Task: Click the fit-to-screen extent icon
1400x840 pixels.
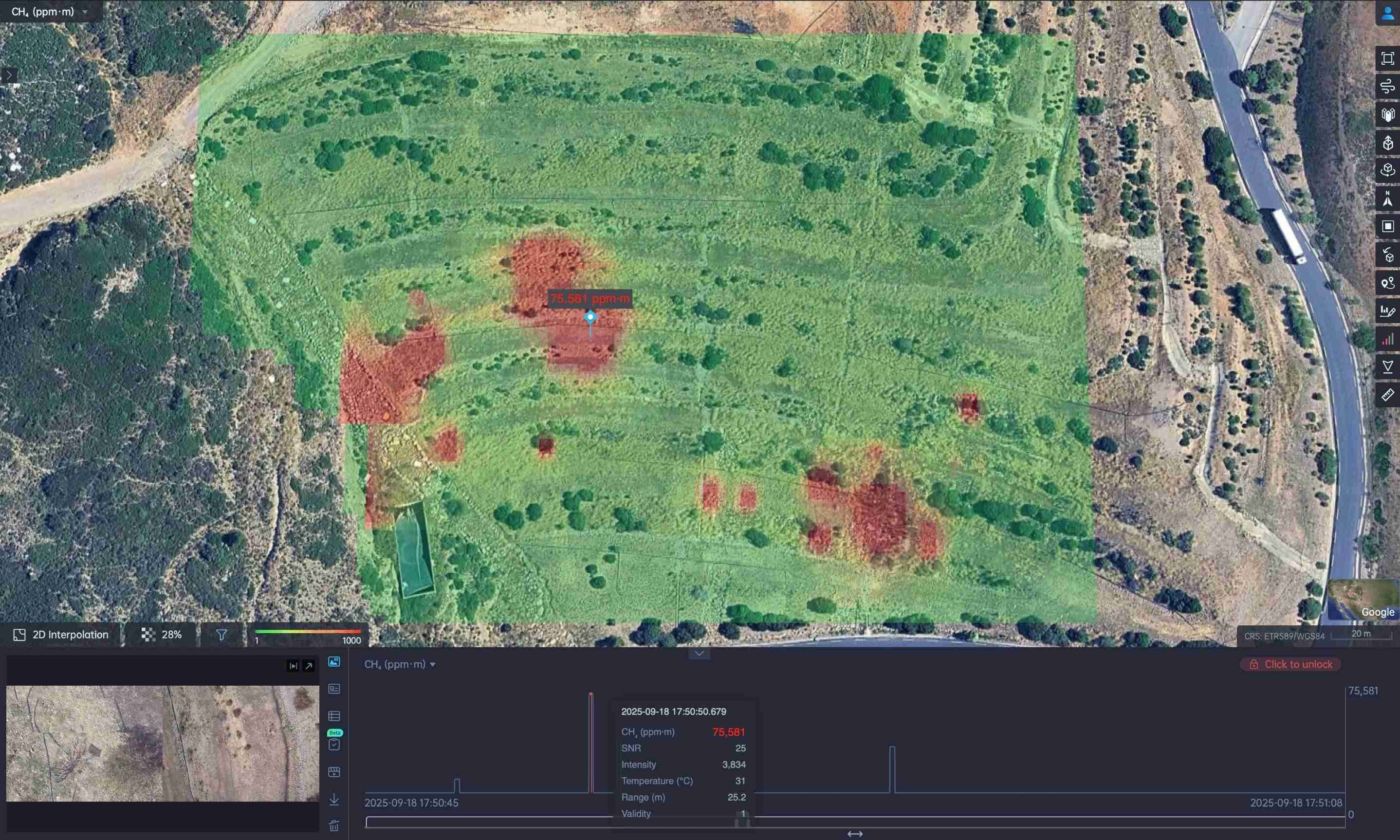Action: (x=1387, y=58)
